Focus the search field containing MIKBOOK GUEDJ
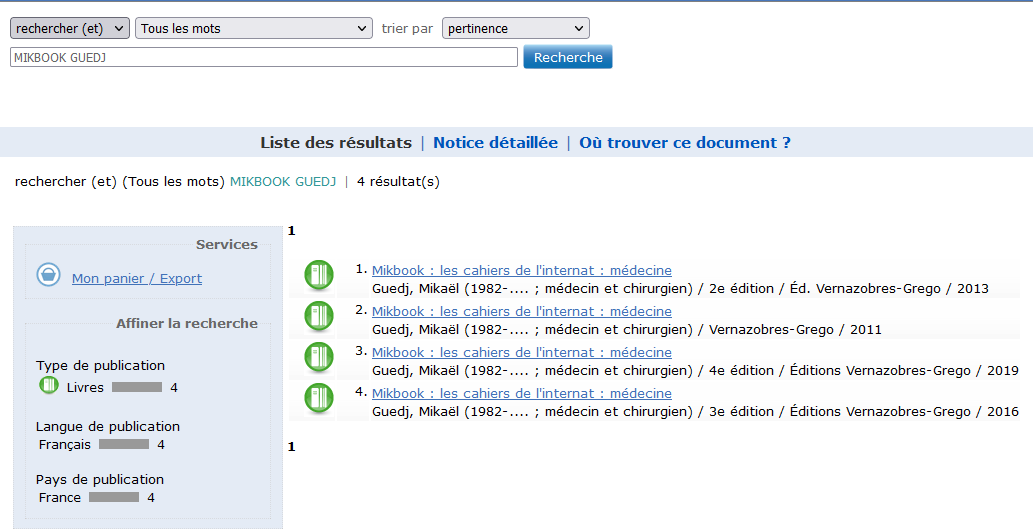Screen dimensions: 1033x529 pyautogui.click(x=263, y=58)
